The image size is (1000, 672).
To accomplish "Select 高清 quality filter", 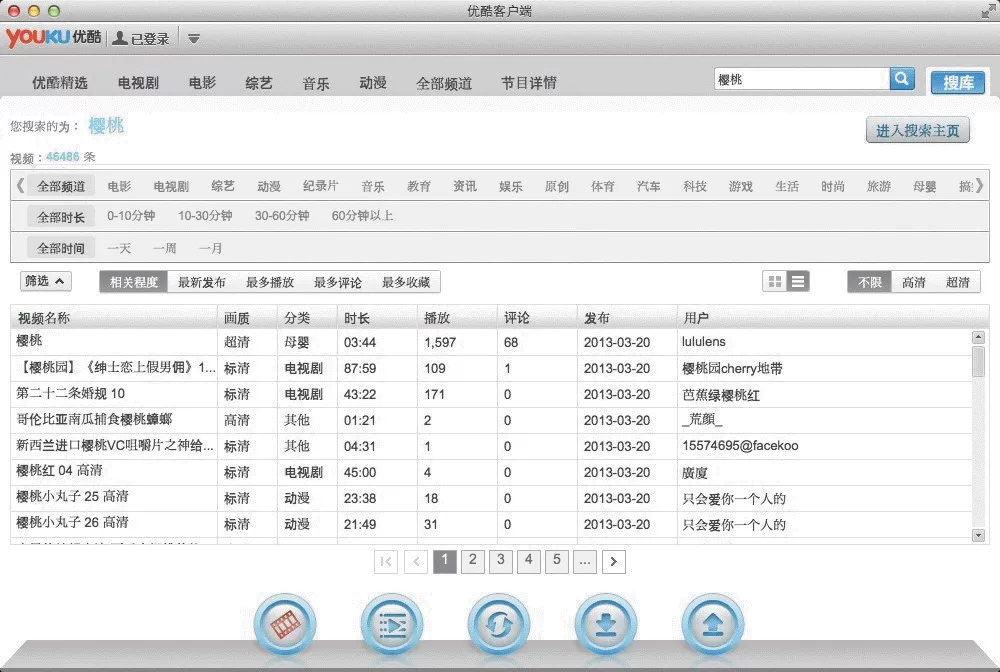I will tap(913, 282).
